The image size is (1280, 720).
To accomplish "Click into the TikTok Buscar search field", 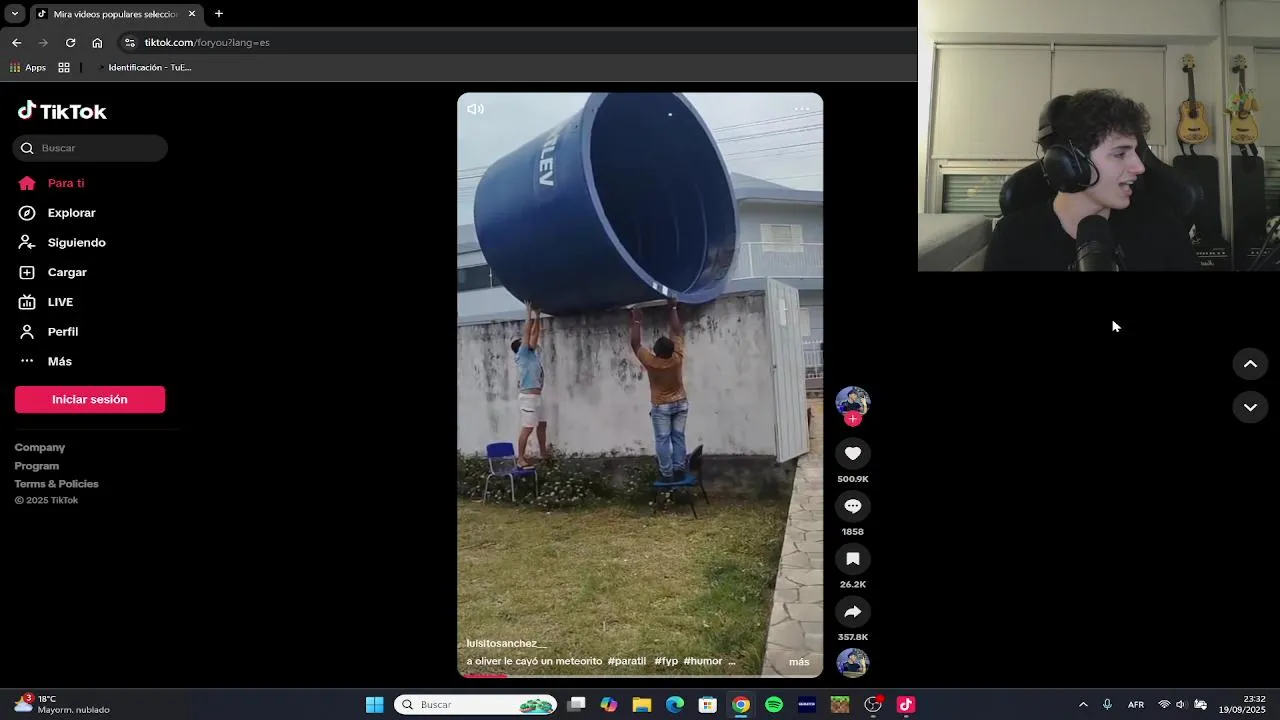I will point(90,148).
